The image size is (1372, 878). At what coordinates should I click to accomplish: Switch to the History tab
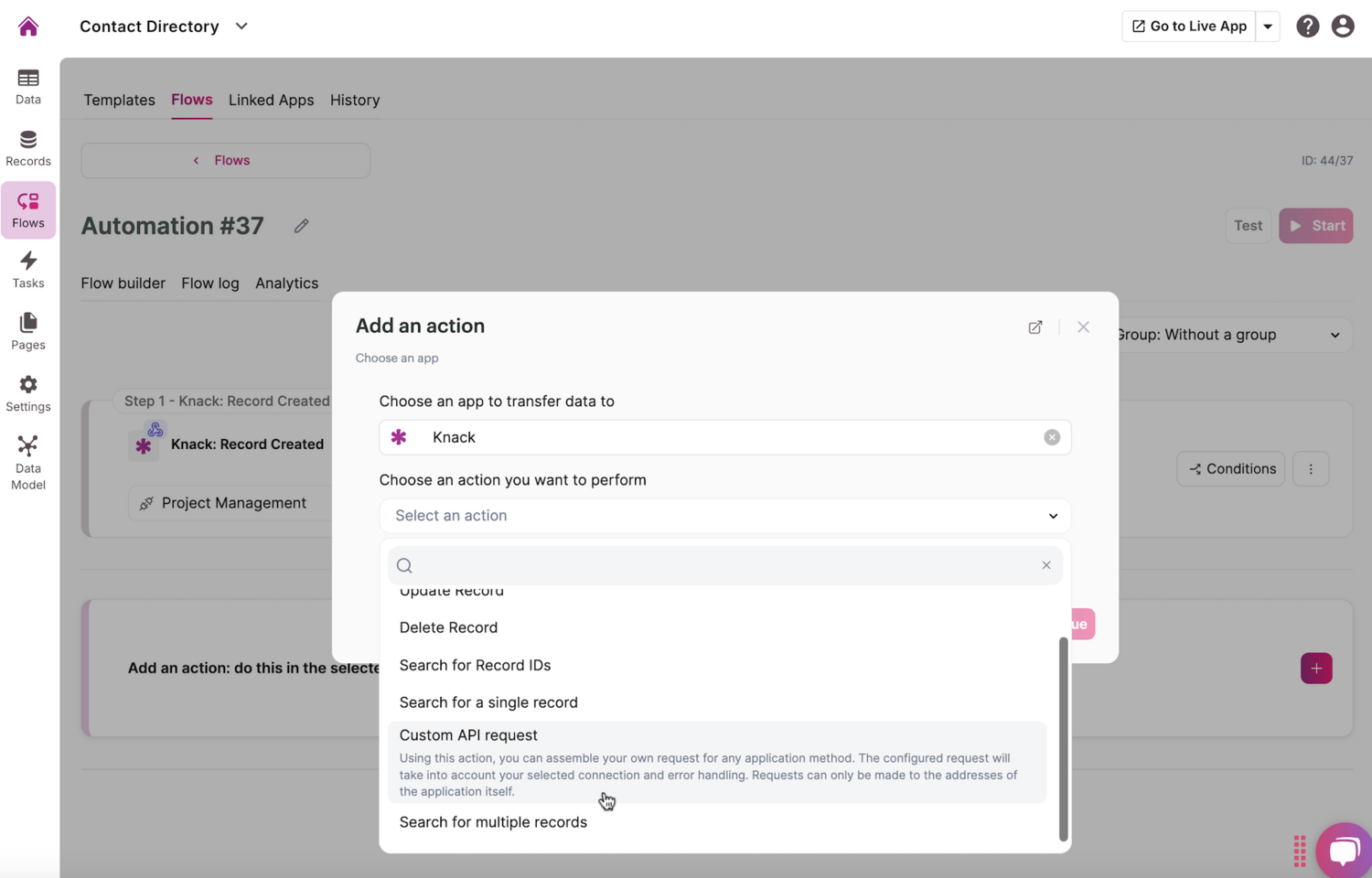coord(355,100)
